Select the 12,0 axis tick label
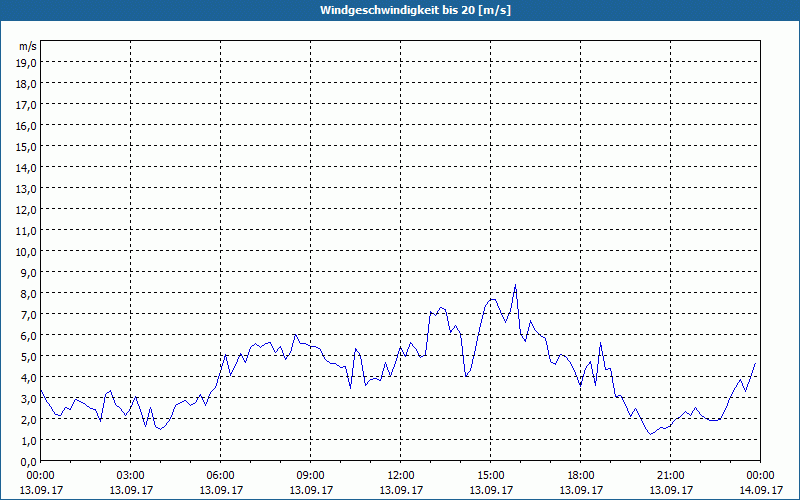800x500 pixels. (28, 210)
